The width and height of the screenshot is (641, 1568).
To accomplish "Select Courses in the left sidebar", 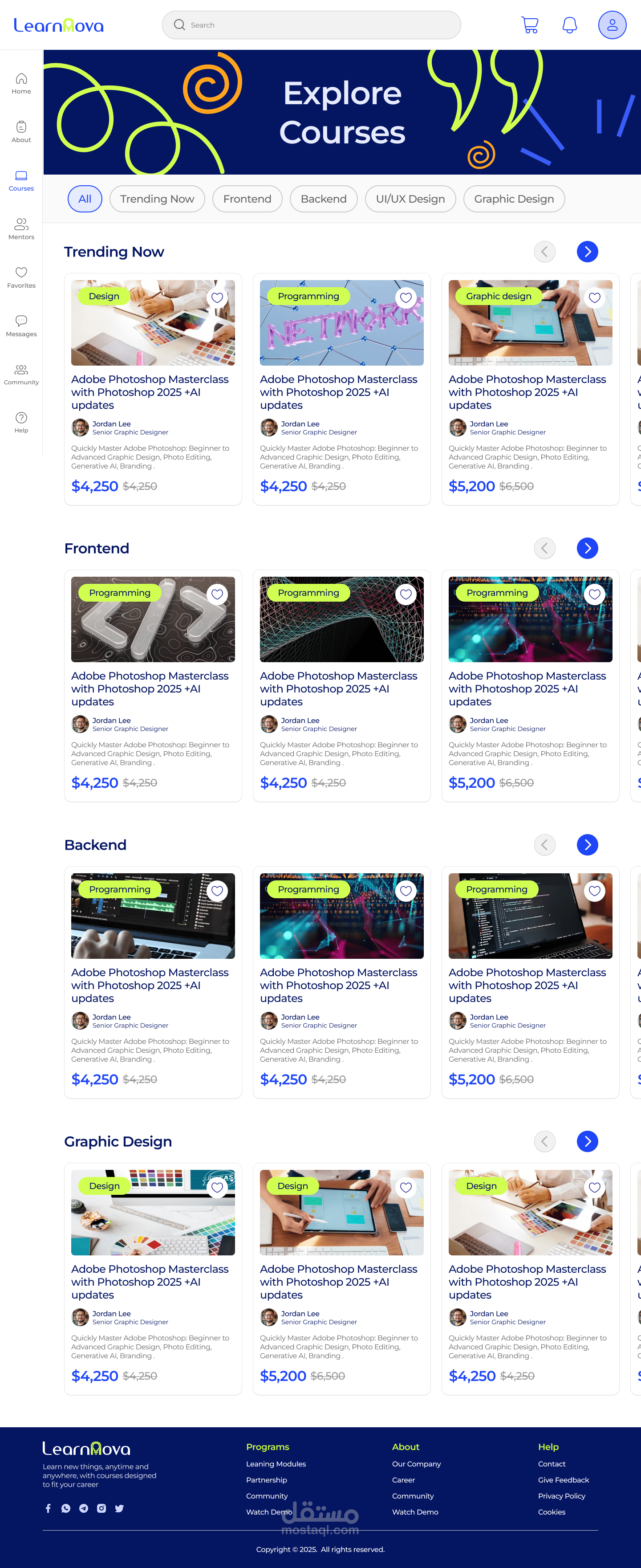I will click(21, 181).
